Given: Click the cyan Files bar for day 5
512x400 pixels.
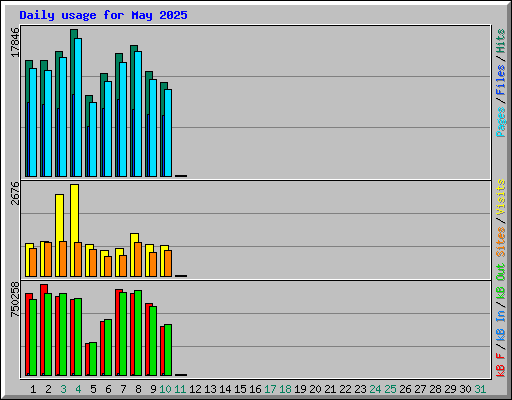Looking at the screenshot, I should (x=93, y=139).
